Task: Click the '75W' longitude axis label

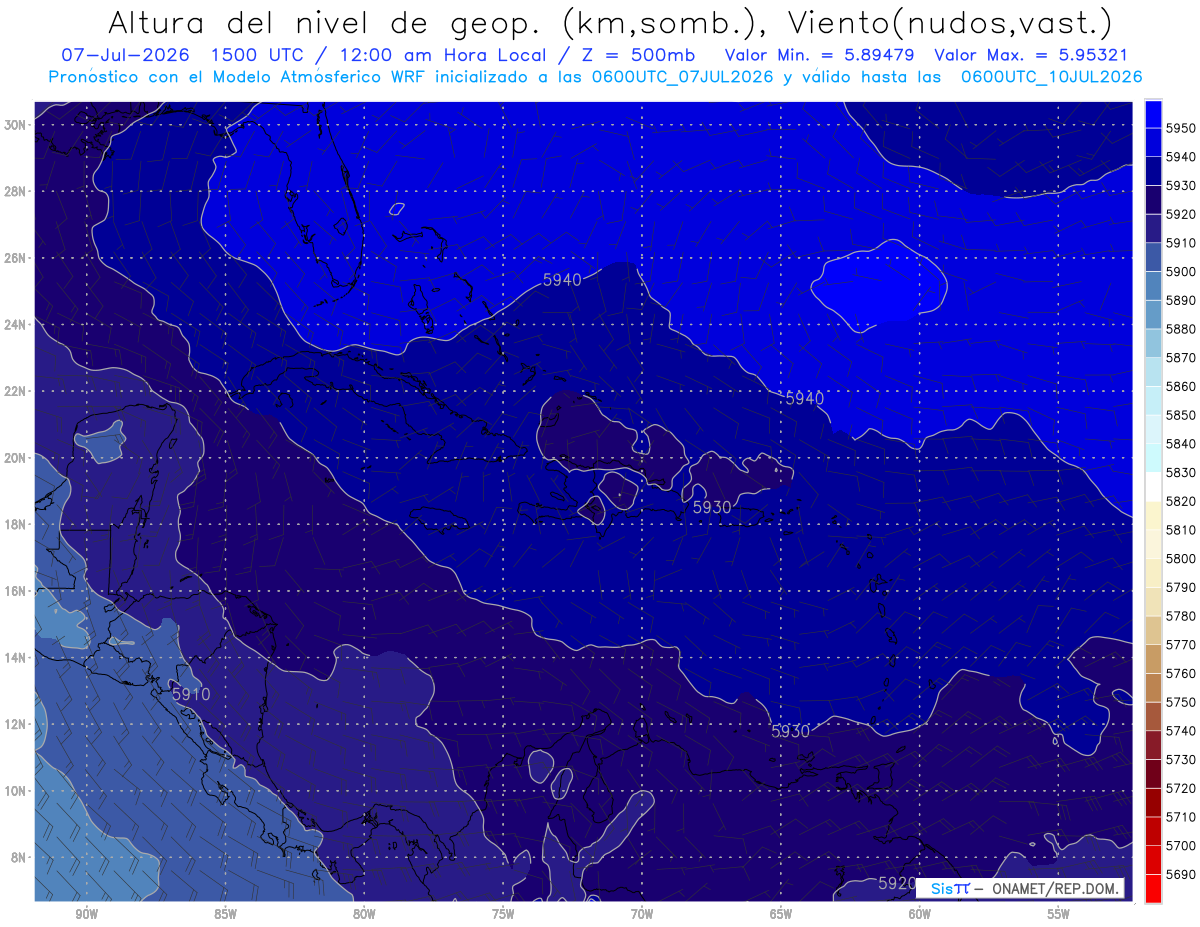Action: [x=503, y=914]
